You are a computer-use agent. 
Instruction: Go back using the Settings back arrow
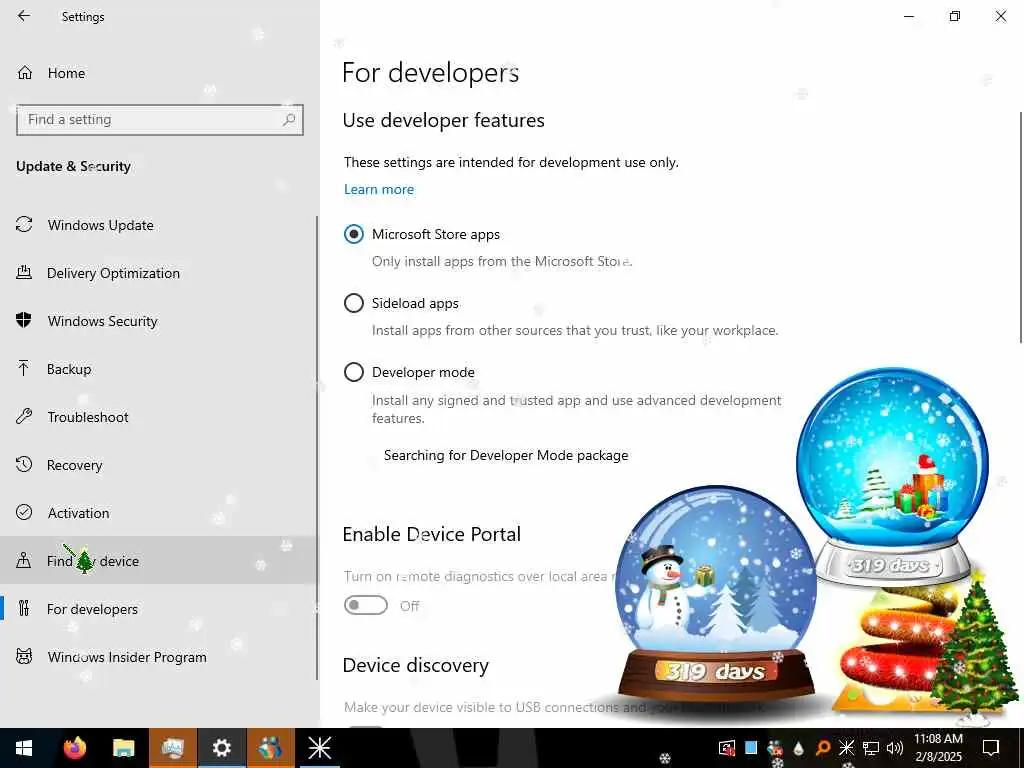24,16
